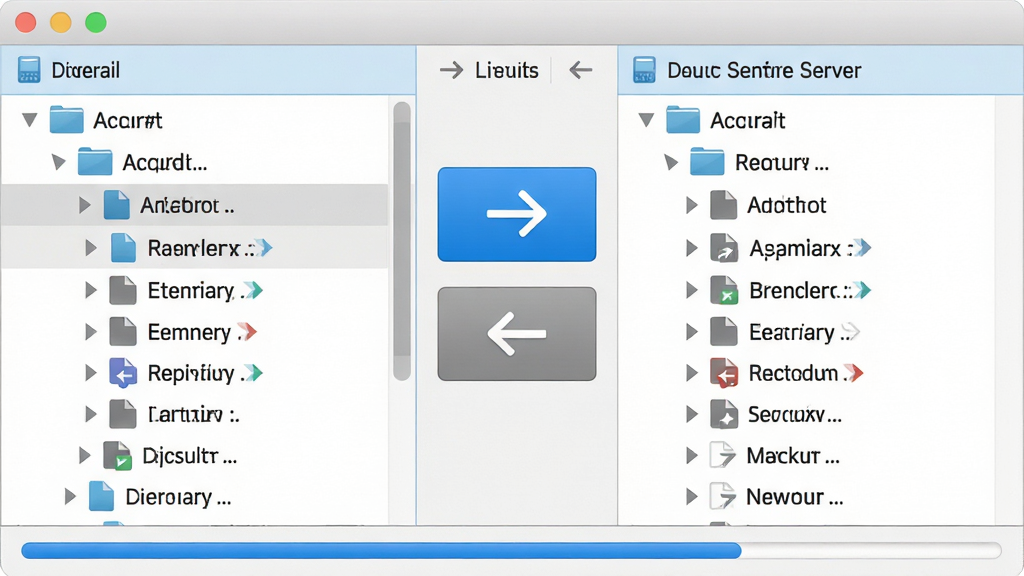1024x576 pixels.
Task: Click the blue file icon for Dieroiary
Action: click(101, 496)
